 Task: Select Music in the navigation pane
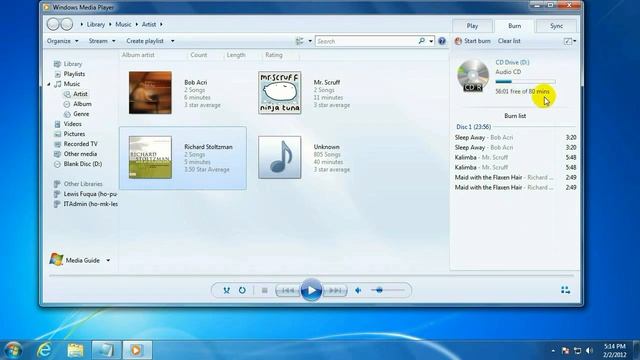tap(72, 84)
